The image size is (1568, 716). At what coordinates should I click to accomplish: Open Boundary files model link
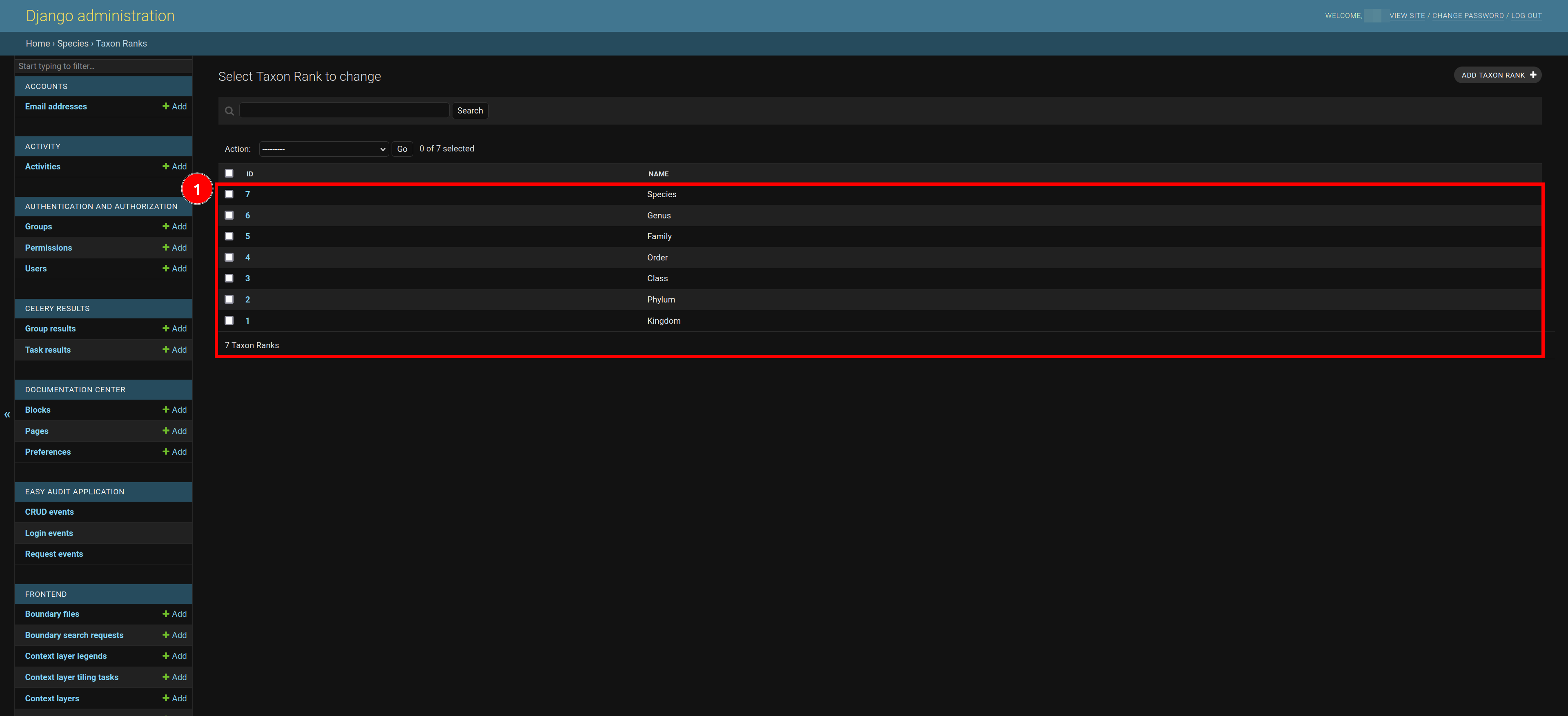52,614
